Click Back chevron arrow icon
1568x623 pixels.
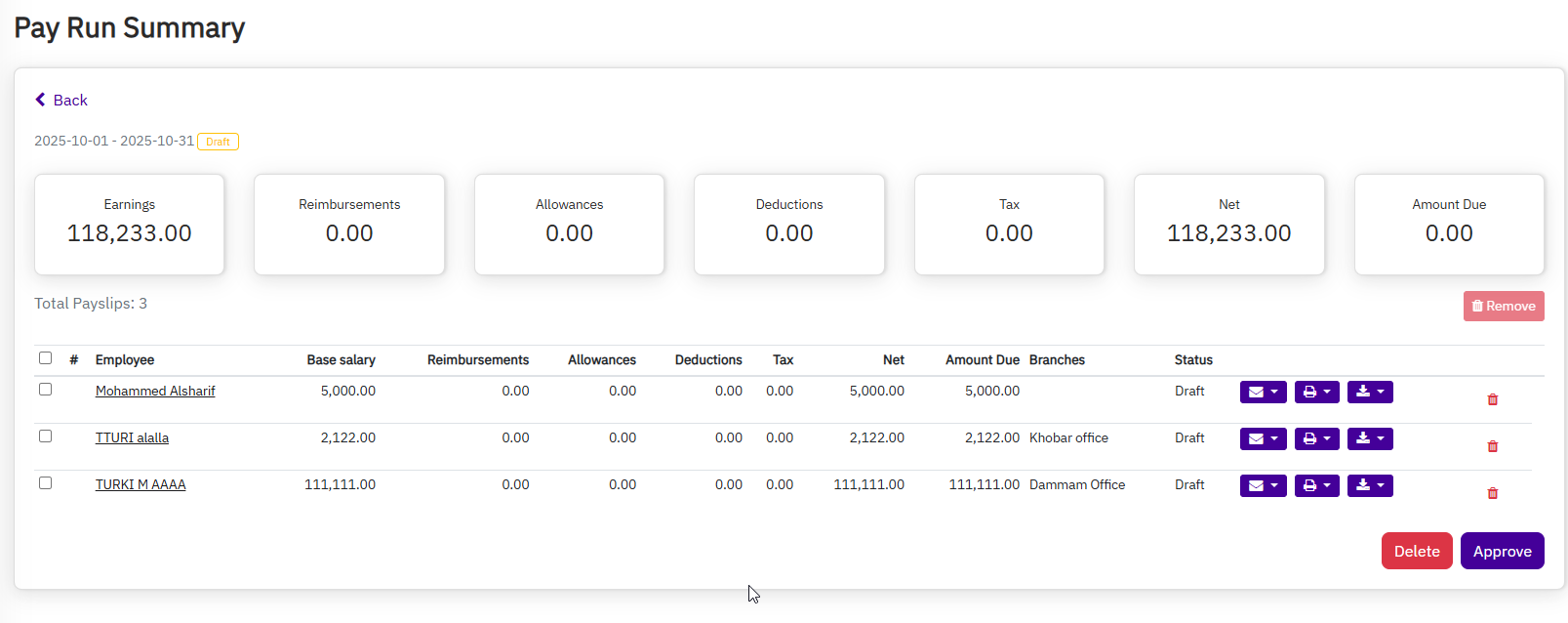pyautogui.click(x=40, y=100)
